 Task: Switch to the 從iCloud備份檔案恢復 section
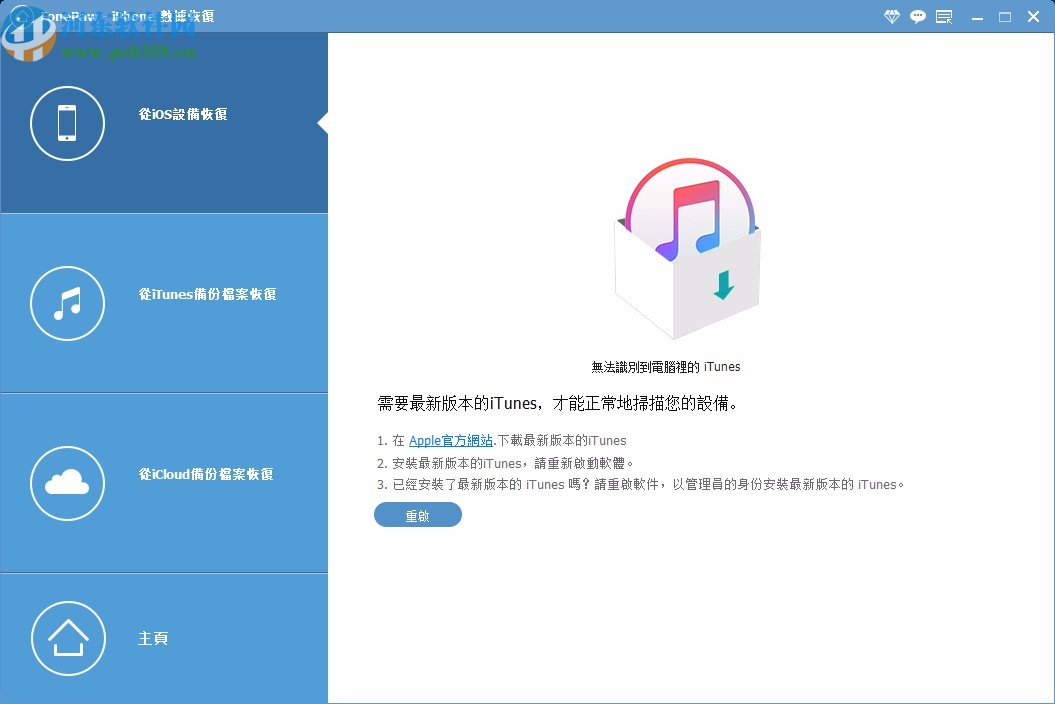click(164, 483)
